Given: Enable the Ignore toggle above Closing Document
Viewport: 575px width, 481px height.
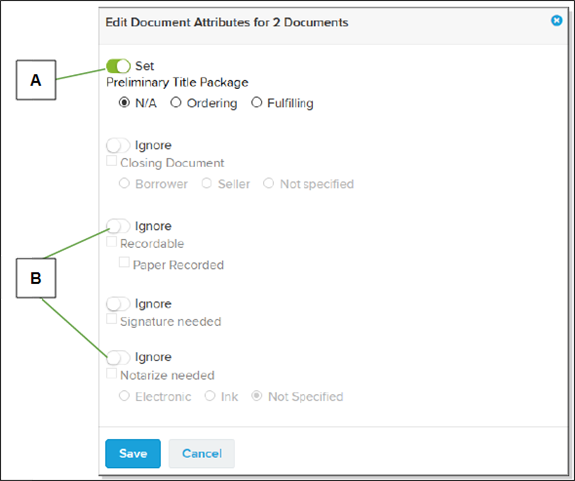Looking at the screenshot, I should pyautogui.click(x=118, y=145).
